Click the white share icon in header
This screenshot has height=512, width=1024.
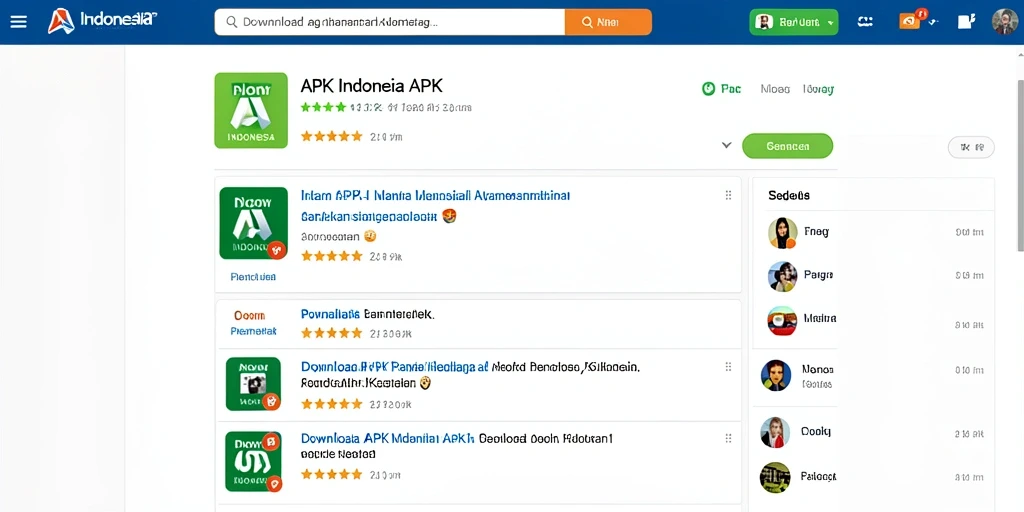(966, 22)
